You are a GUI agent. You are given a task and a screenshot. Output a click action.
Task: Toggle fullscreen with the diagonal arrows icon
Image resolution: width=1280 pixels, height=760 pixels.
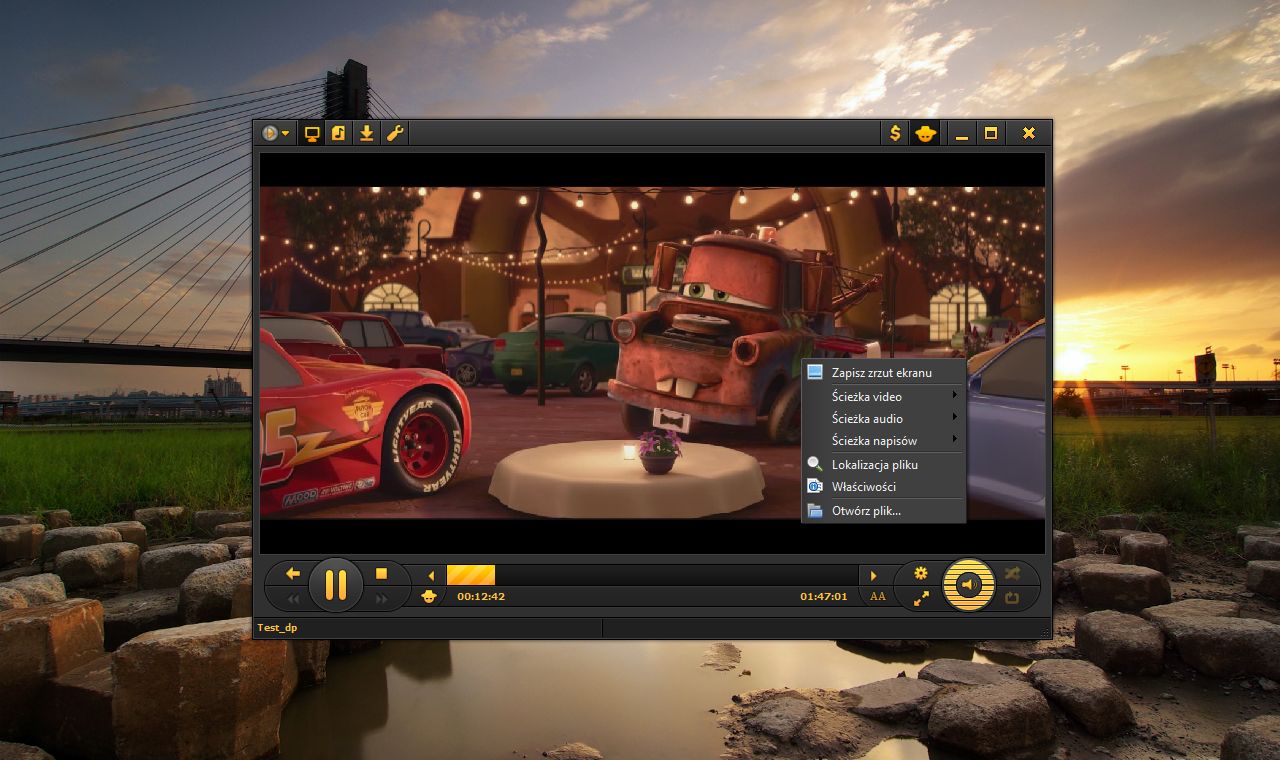(x=921, y=598)
